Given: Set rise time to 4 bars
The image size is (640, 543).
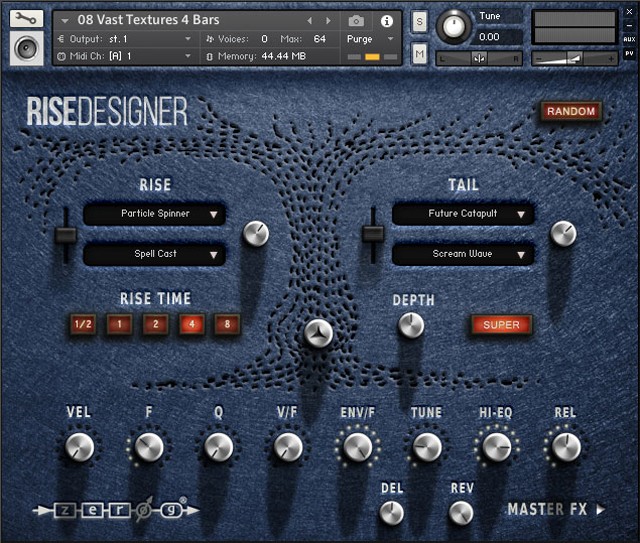Looking at the screenshot, I should [x=191, y=325].
